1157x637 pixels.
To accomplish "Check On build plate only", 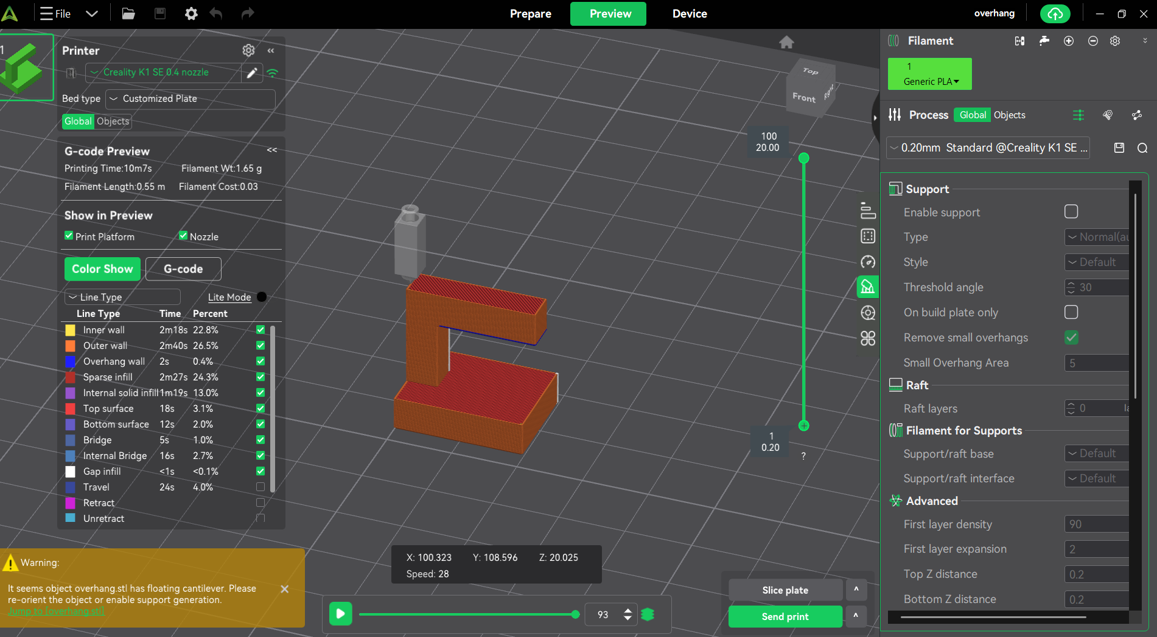I will [x=1071, y=312].
